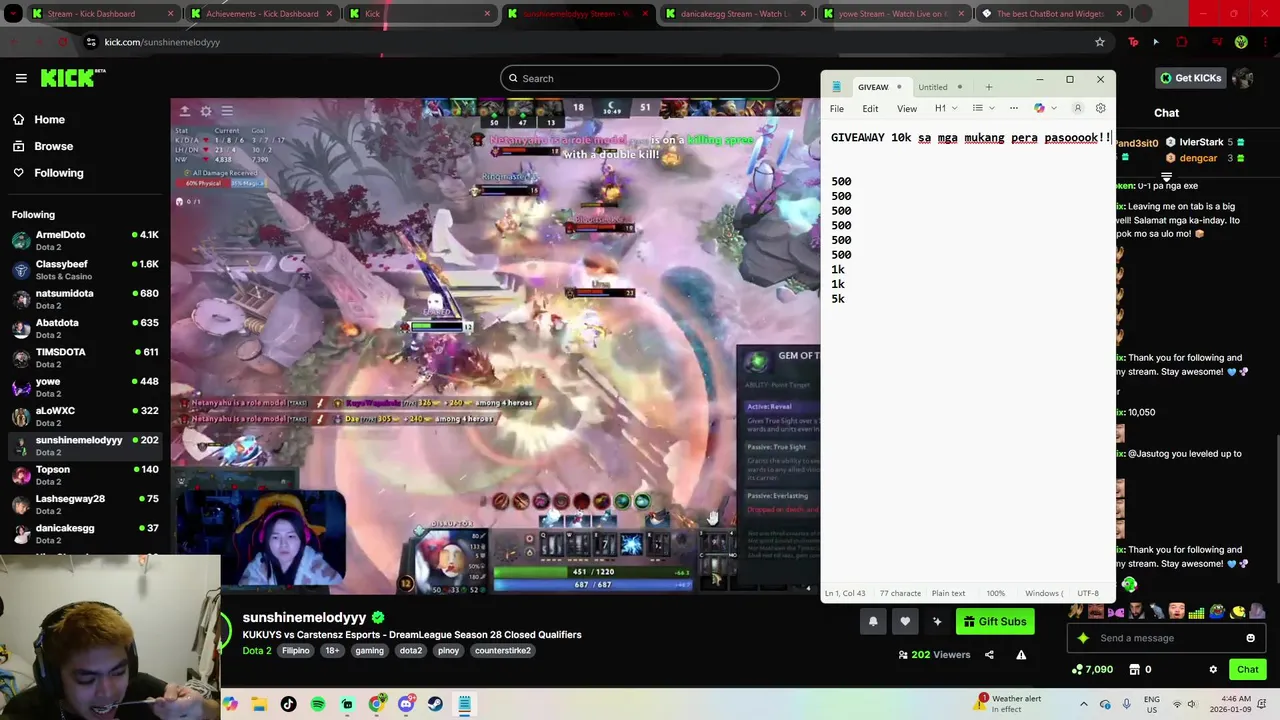Viewport: 1280px width, 720px height.
Task: Open danicakesgg channel in sidebar
Action: click(x=85, y=534)
